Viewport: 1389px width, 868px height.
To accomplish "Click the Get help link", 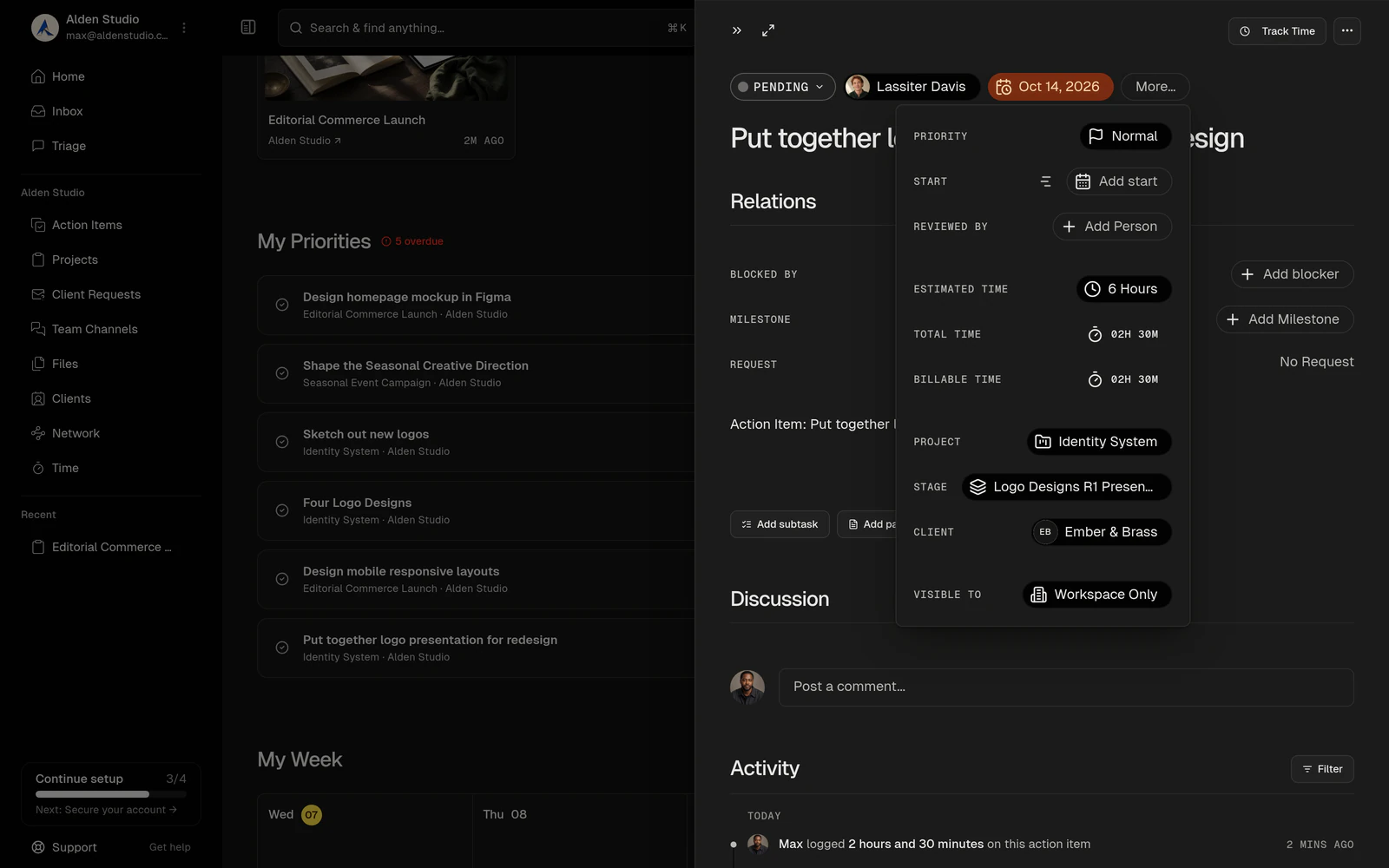I will pyautogui.click(x=169, y=847).
